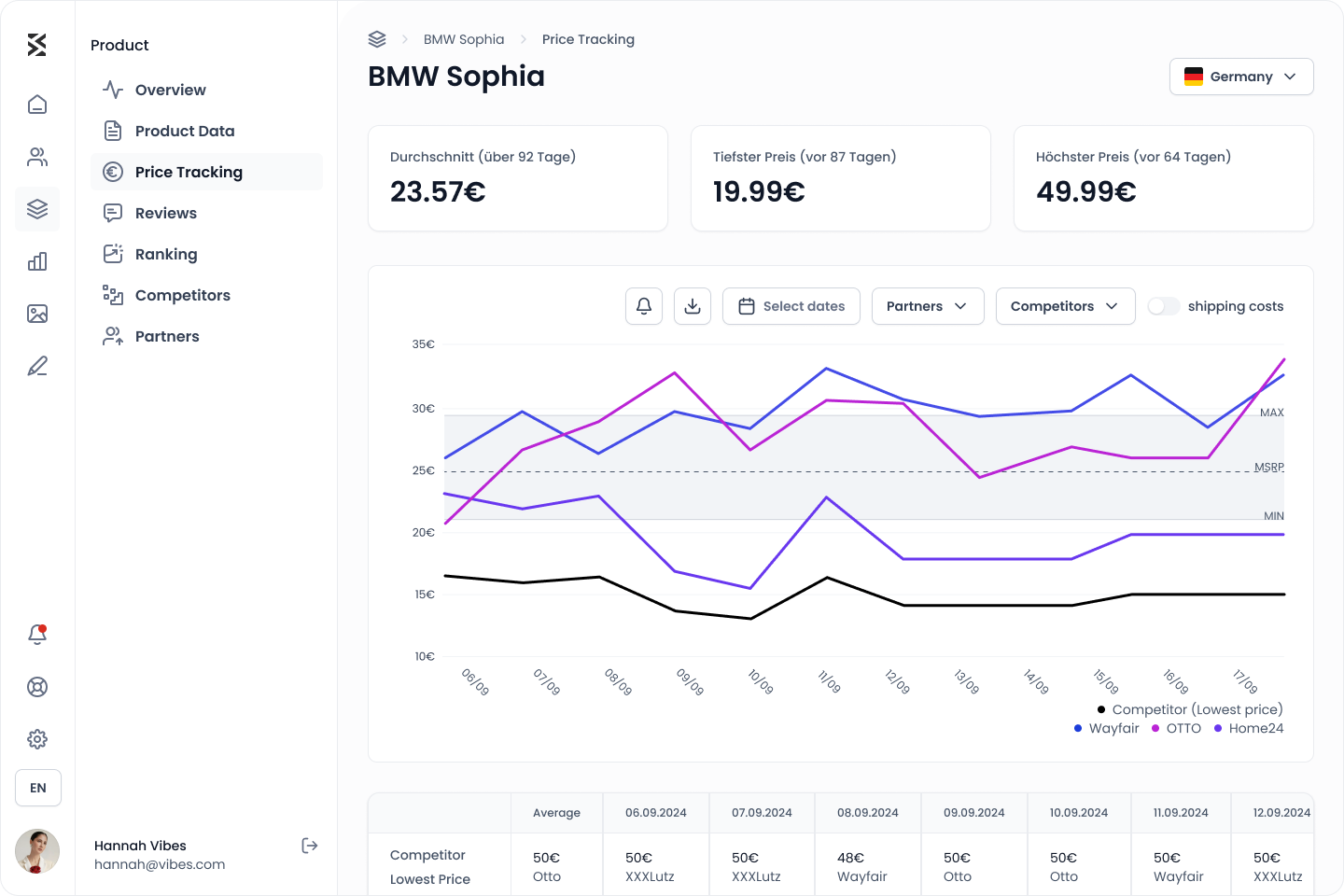The width and height of the screenshot is (1344, 896).
Task: Click the Select dates button
Action: pyautogui.click(x=791, y=306)
